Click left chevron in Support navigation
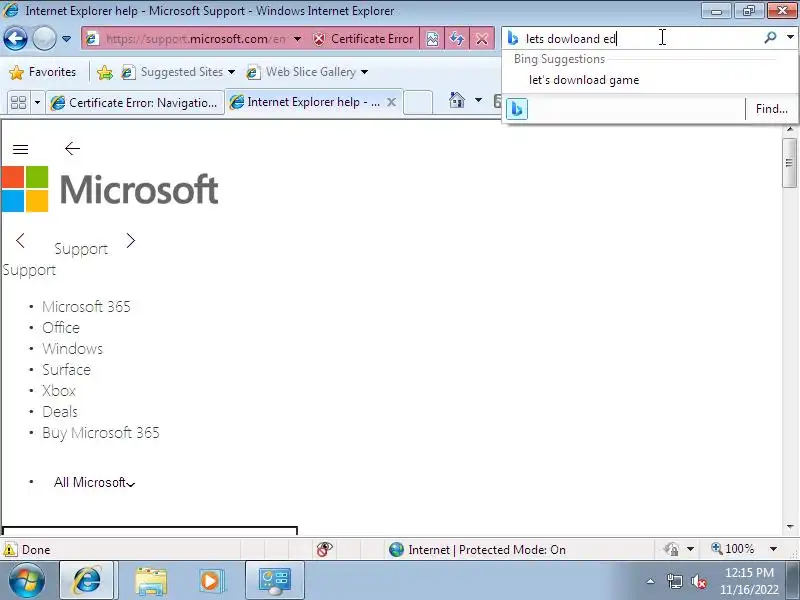The image size is (800, 600). 20,240
